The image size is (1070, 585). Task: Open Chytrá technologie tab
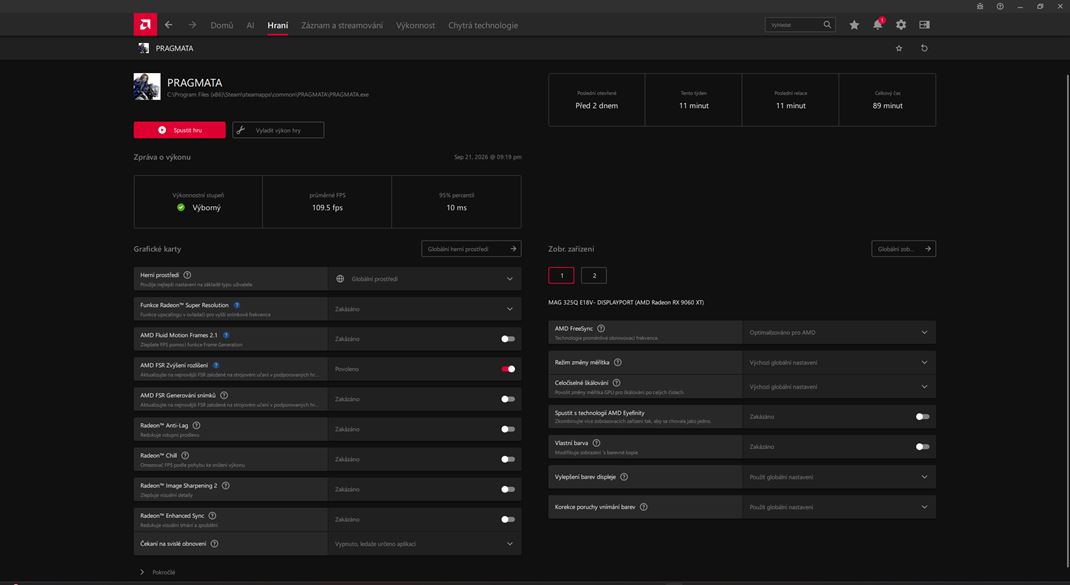click(x=483, y=25)
